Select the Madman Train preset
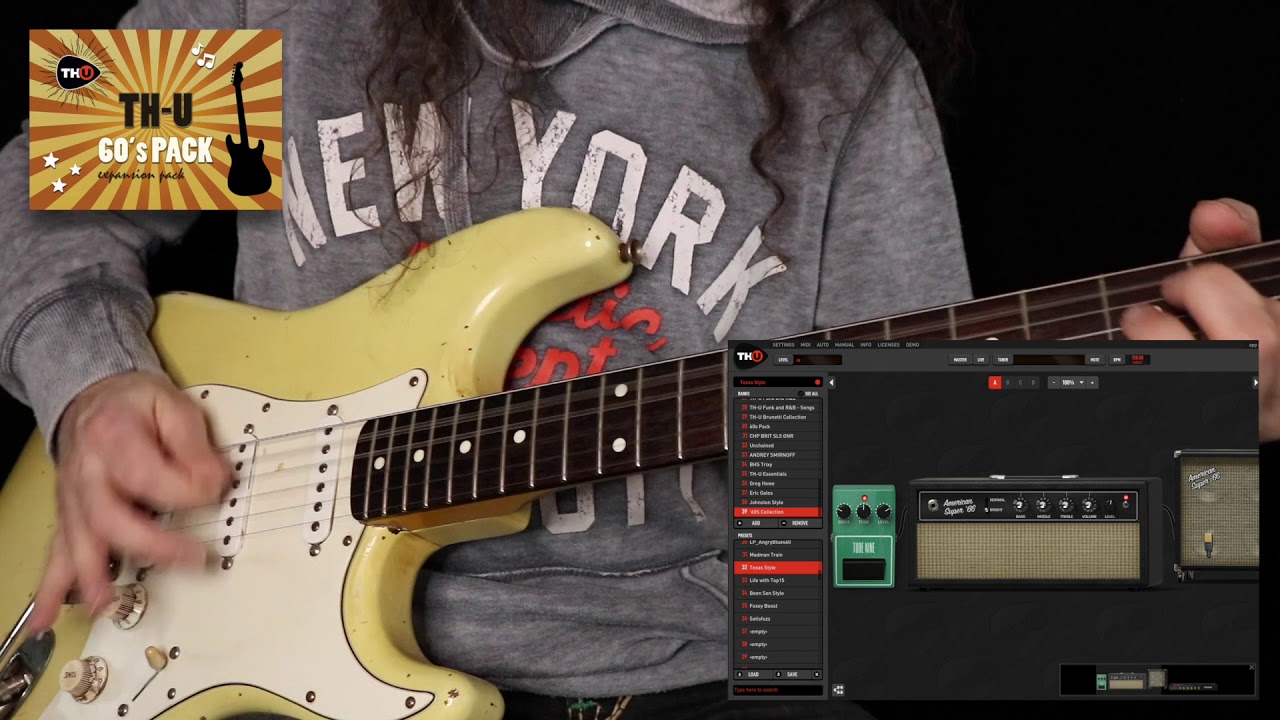Screen dimensions: 1280x720 point(778,555)
